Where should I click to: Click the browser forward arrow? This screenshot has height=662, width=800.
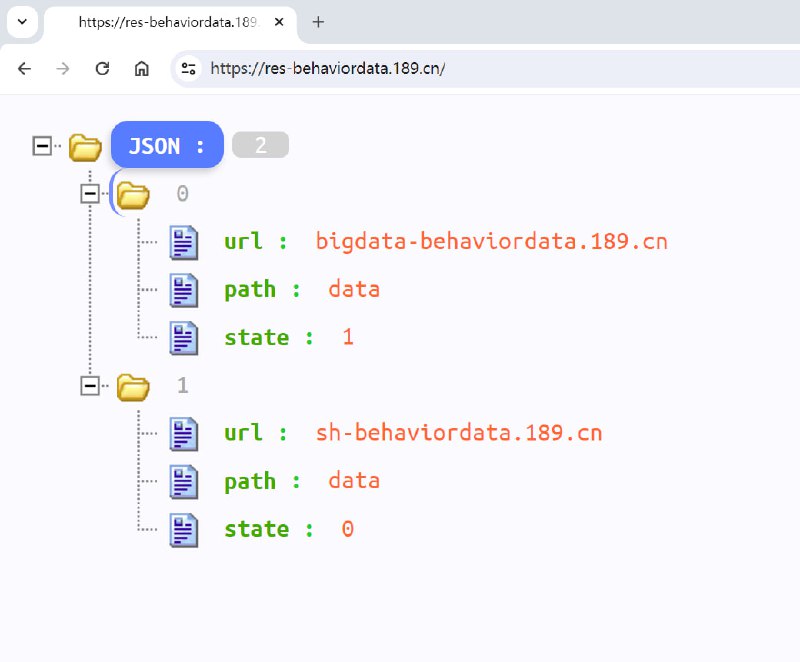tap(63, 68)
